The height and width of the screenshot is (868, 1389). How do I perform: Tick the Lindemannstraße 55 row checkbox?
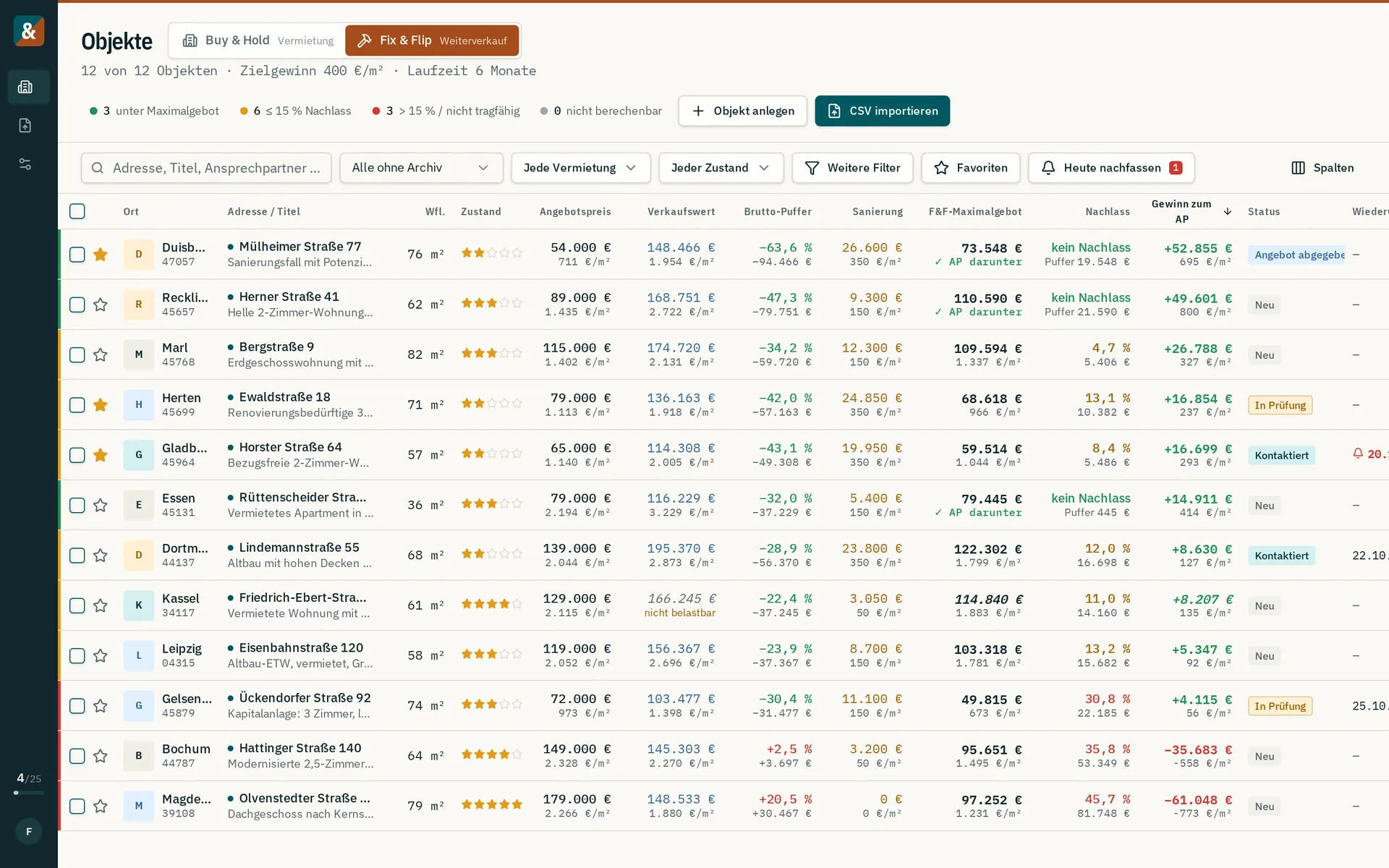coord(77,555)
